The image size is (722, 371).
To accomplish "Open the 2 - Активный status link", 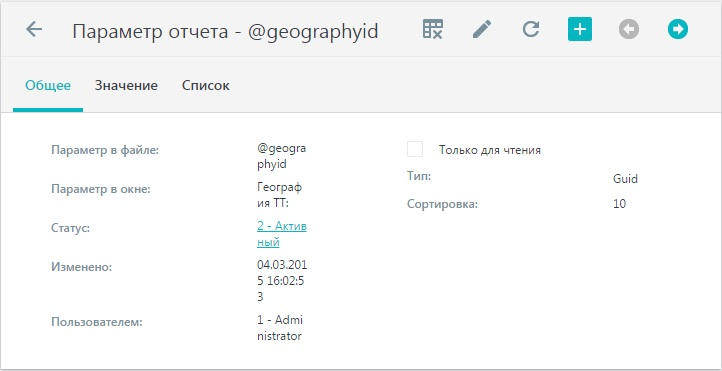I will point(282,234).
